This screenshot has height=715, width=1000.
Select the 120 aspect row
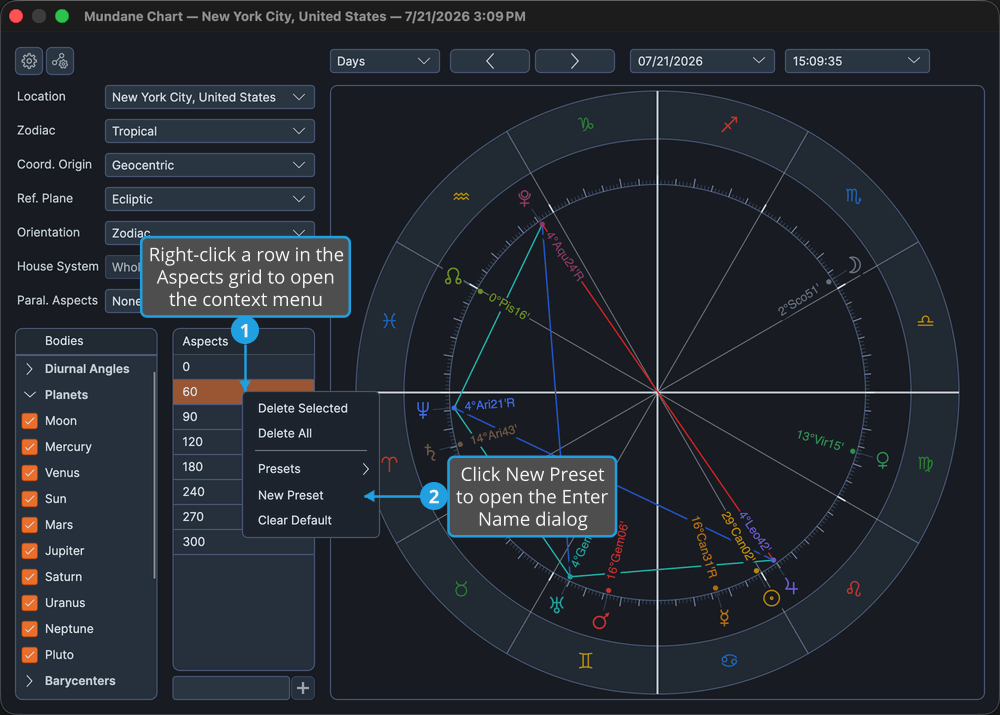[208, 441]
